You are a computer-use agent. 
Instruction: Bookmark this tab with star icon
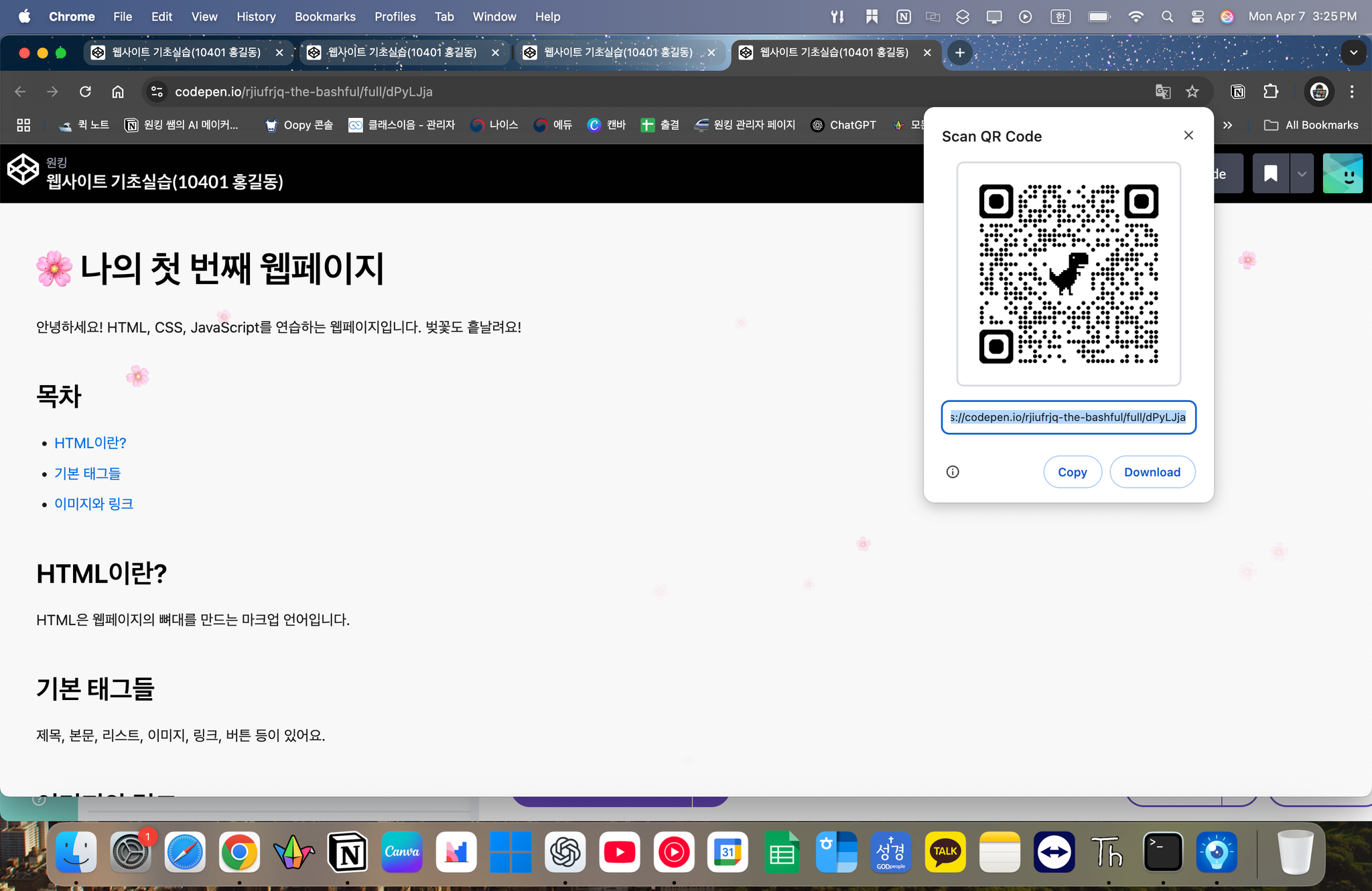click(1192, 92)
